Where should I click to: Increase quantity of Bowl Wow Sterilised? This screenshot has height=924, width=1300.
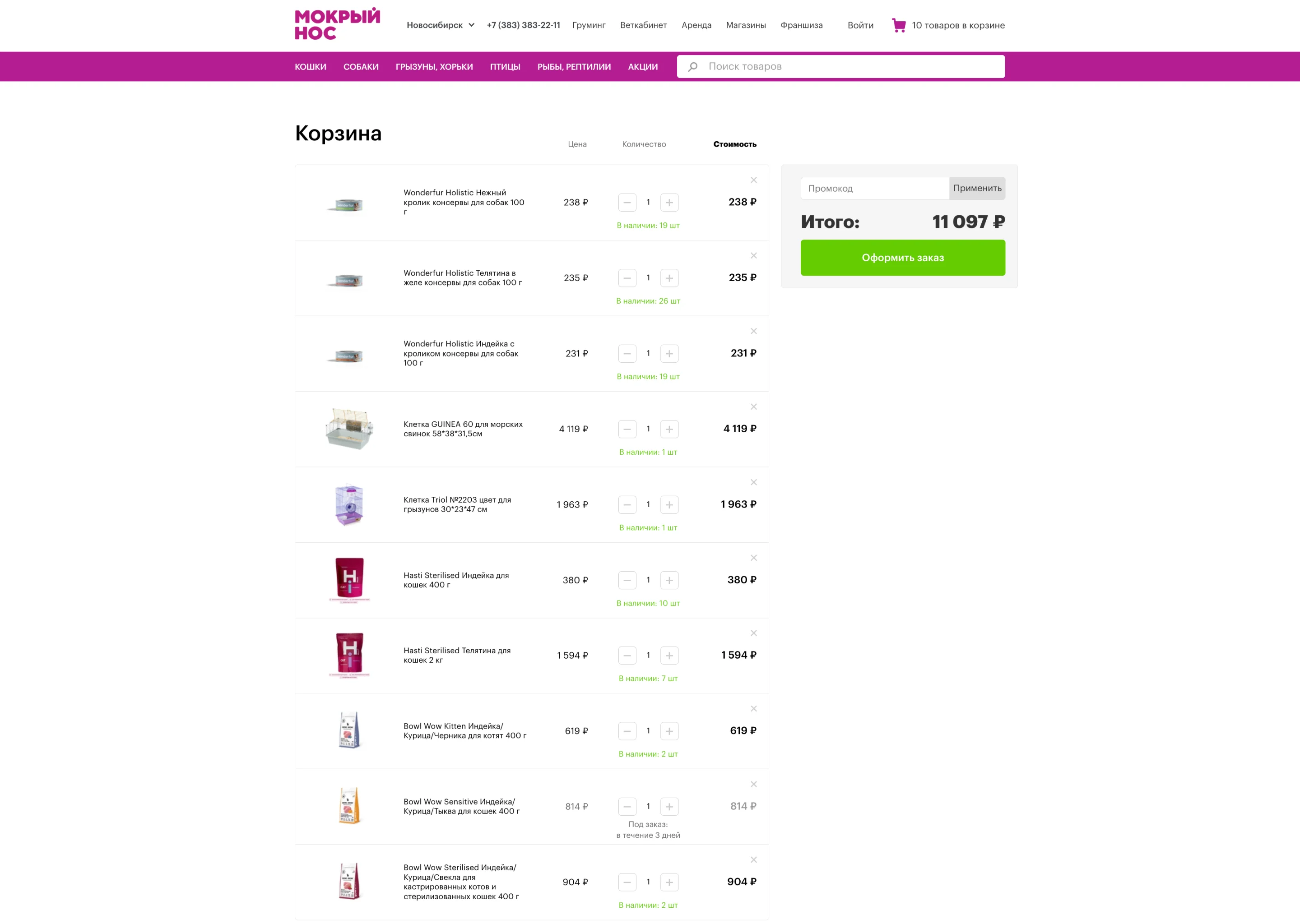click(669, 882)
